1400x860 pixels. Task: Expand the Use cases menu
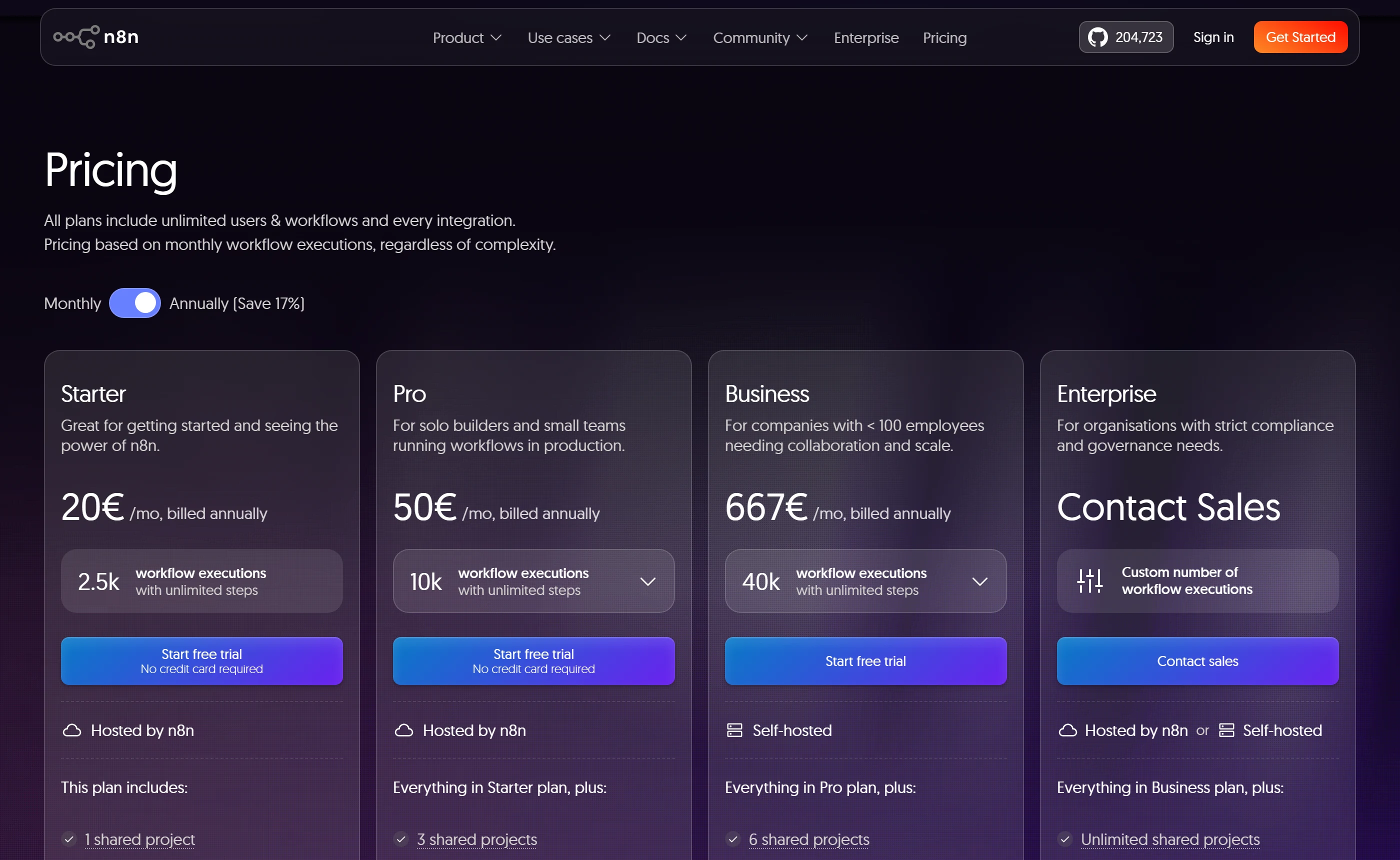pyautogui.click(x=568, y=37)
